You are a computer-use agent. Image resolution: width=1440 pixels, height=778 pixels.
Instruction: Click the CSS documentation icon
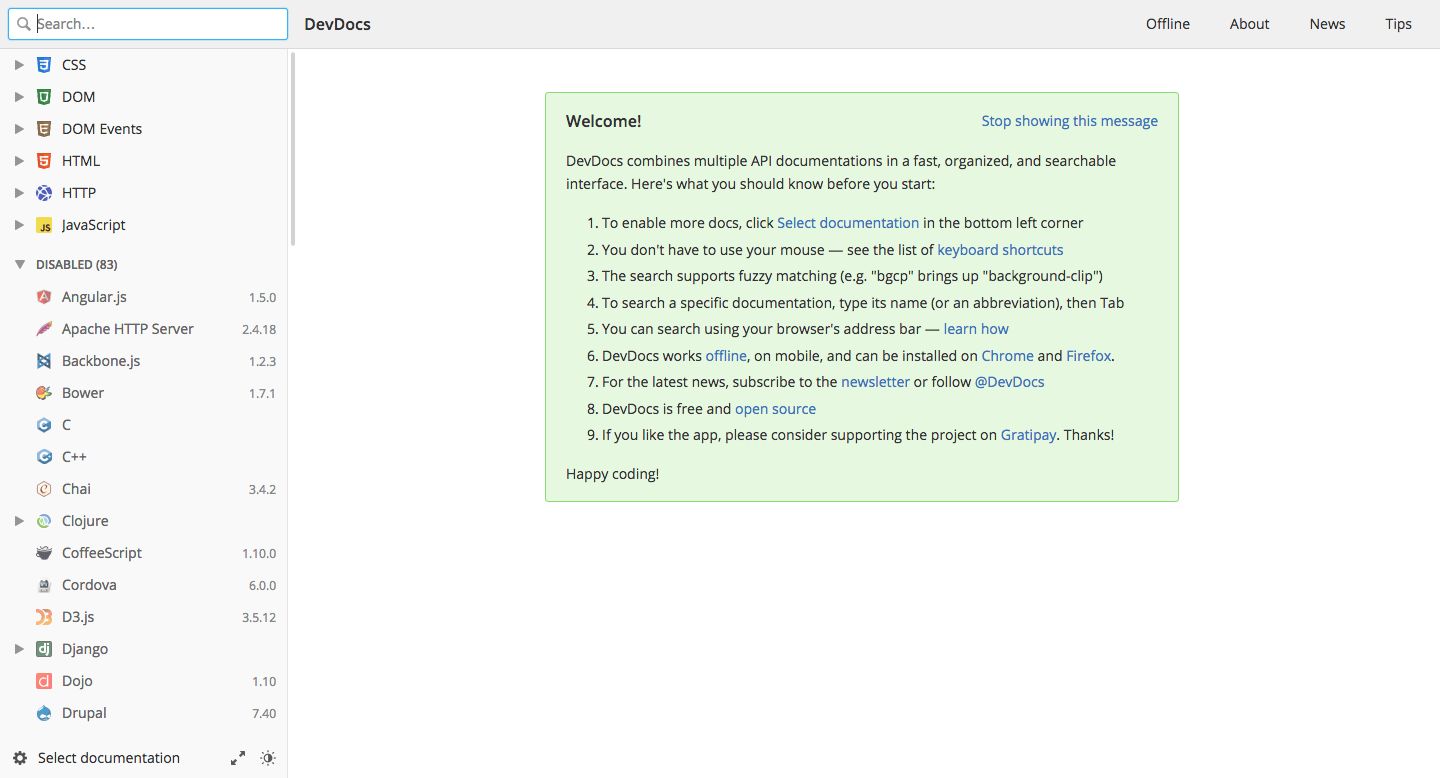(x=45, y=64)
